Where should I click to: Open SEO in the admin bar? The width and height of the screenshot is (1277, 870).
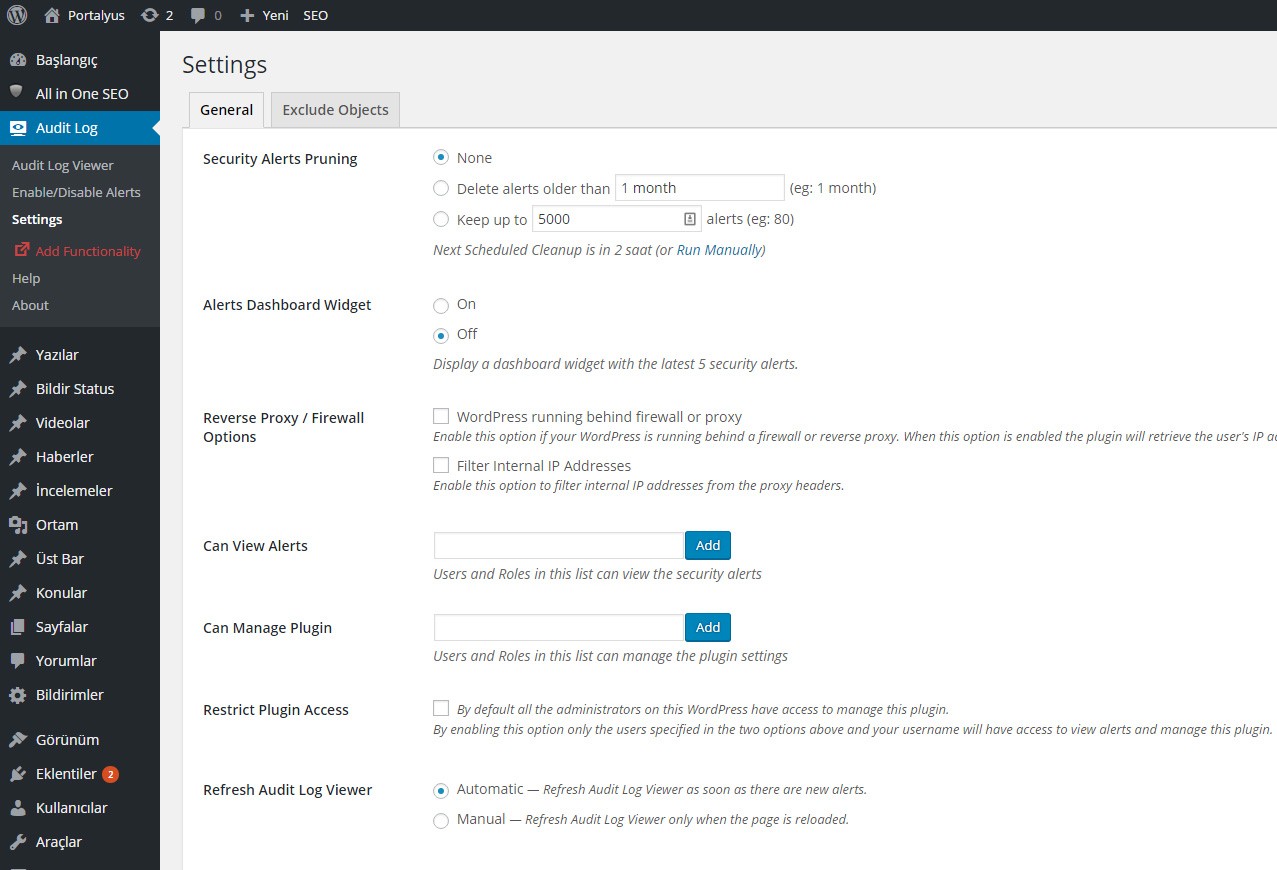[315, 15]
